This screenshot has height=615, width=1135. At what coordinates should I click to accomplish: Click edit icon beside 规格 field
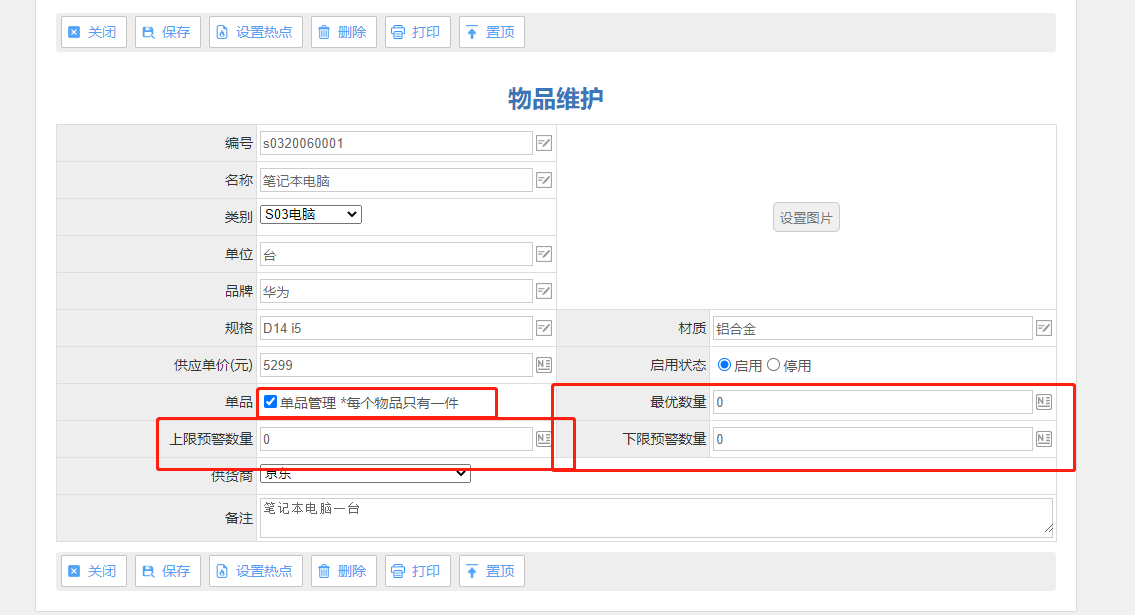544,328
